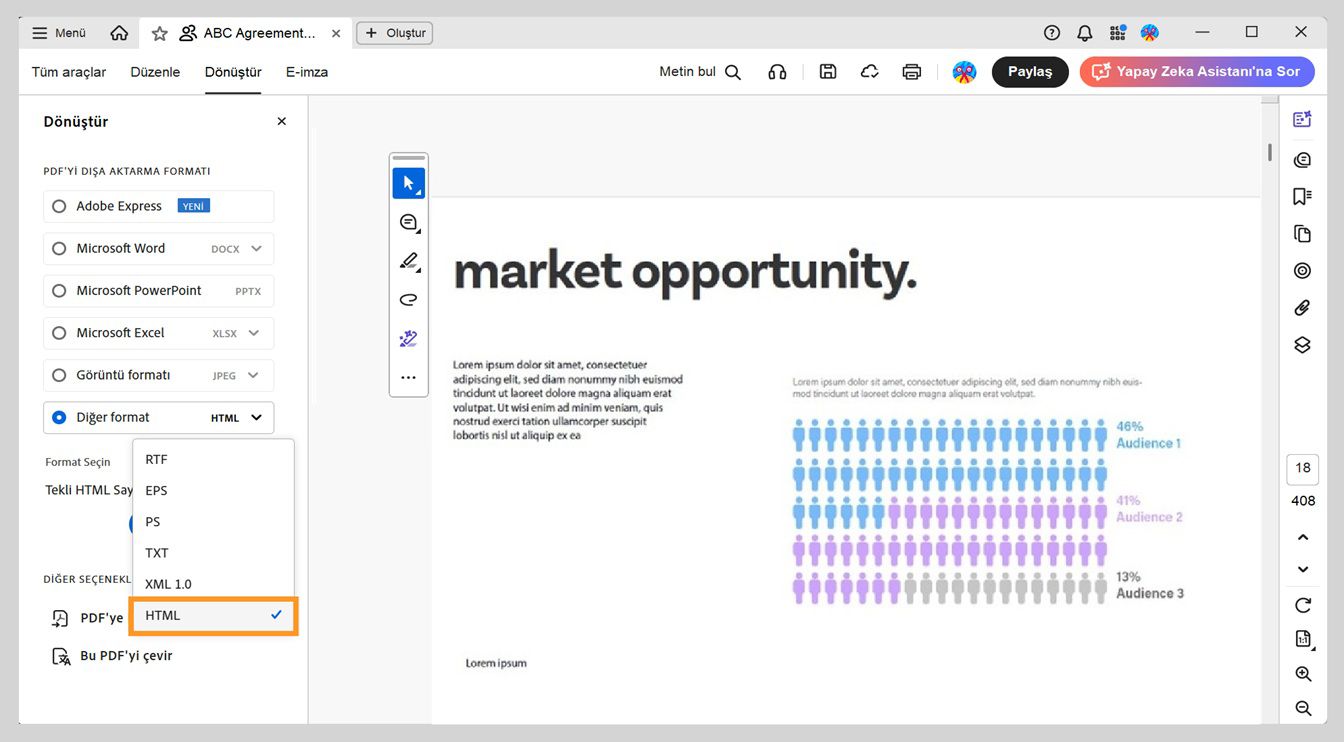Select the text selection arrow tool
Viewport: 1344px width, 742px height.
coord(409,183)
